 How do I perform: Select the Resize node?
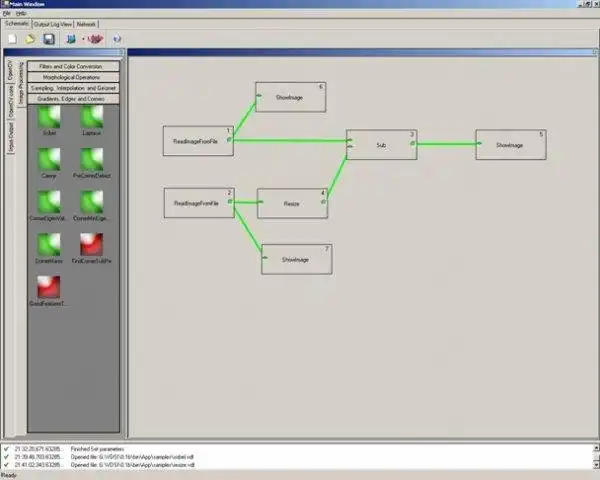tap(292, 204)
